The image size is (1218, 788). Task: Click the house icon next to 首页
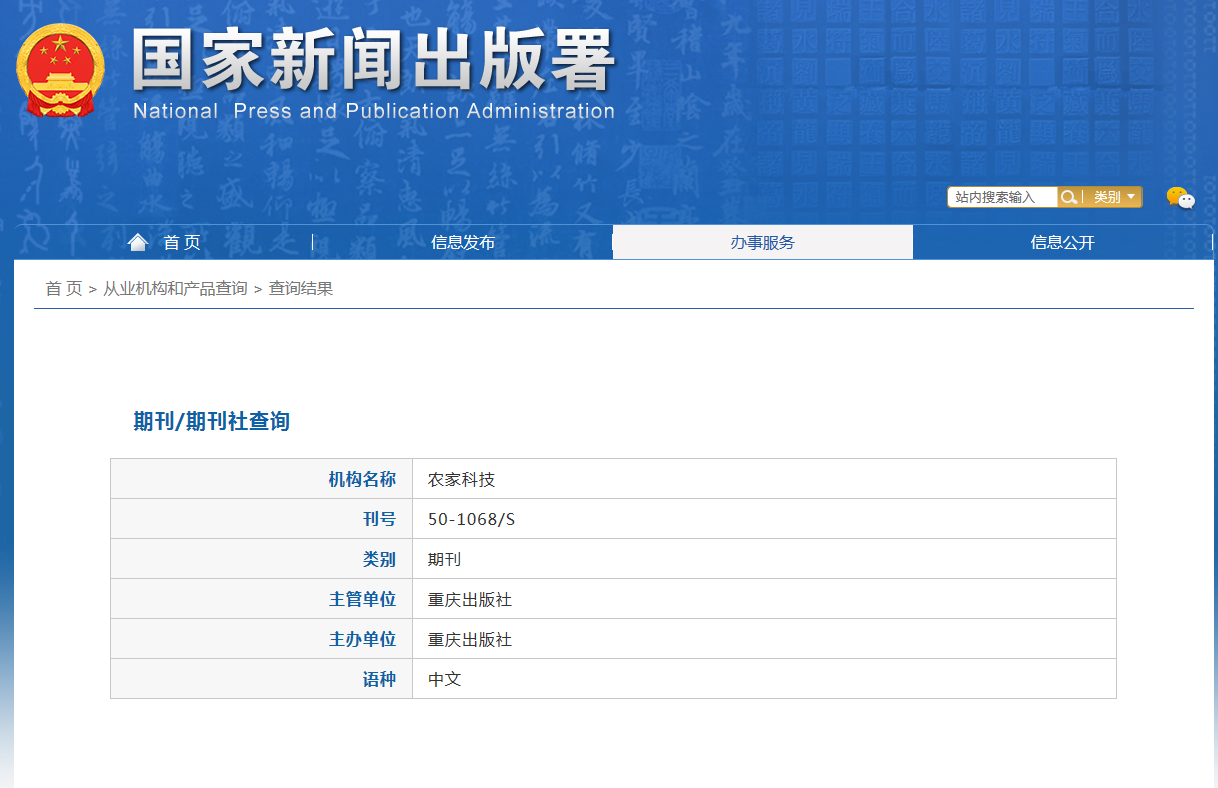137,241
